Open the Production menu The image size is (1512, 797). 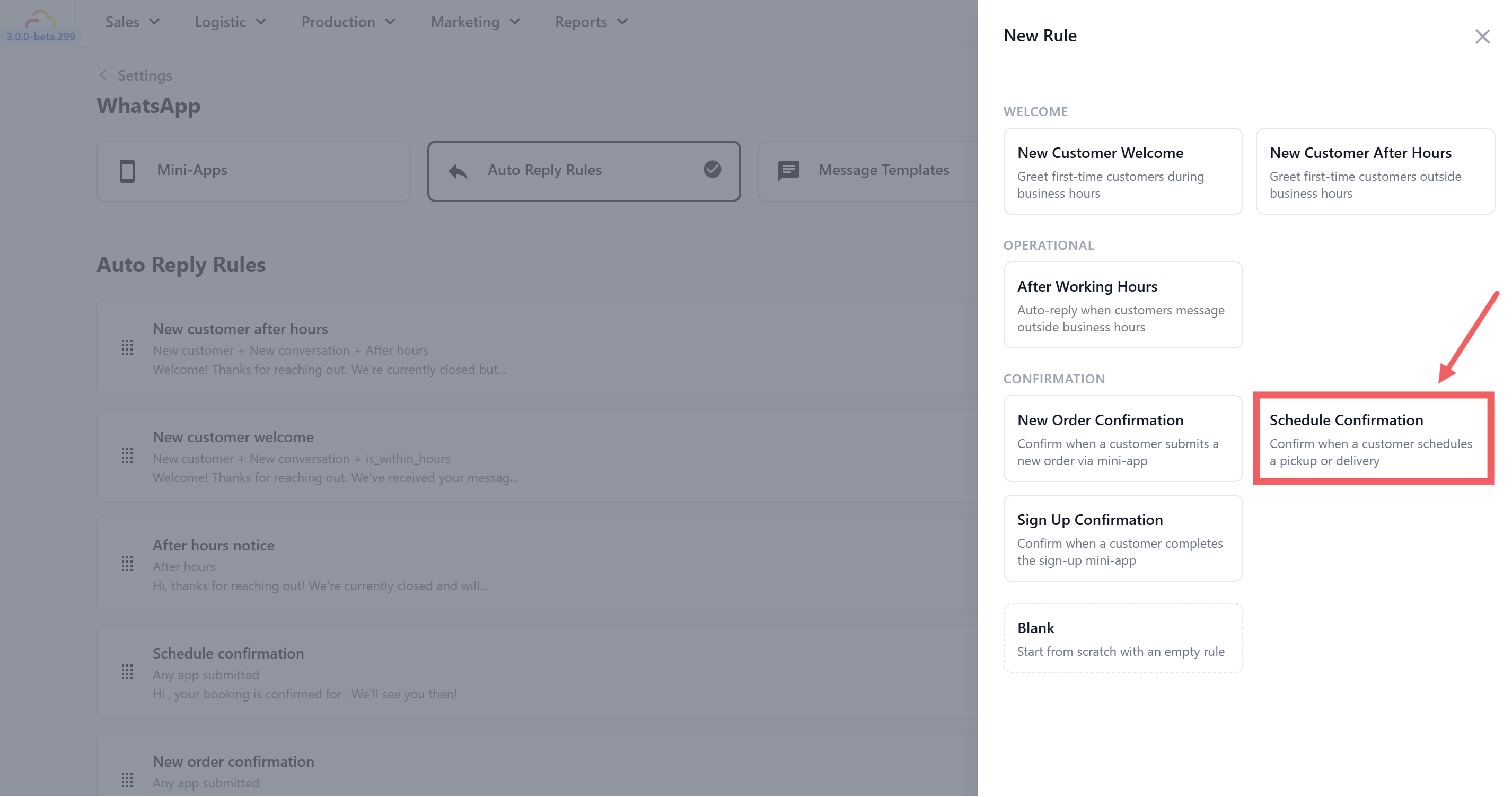[x=348, y=22]
